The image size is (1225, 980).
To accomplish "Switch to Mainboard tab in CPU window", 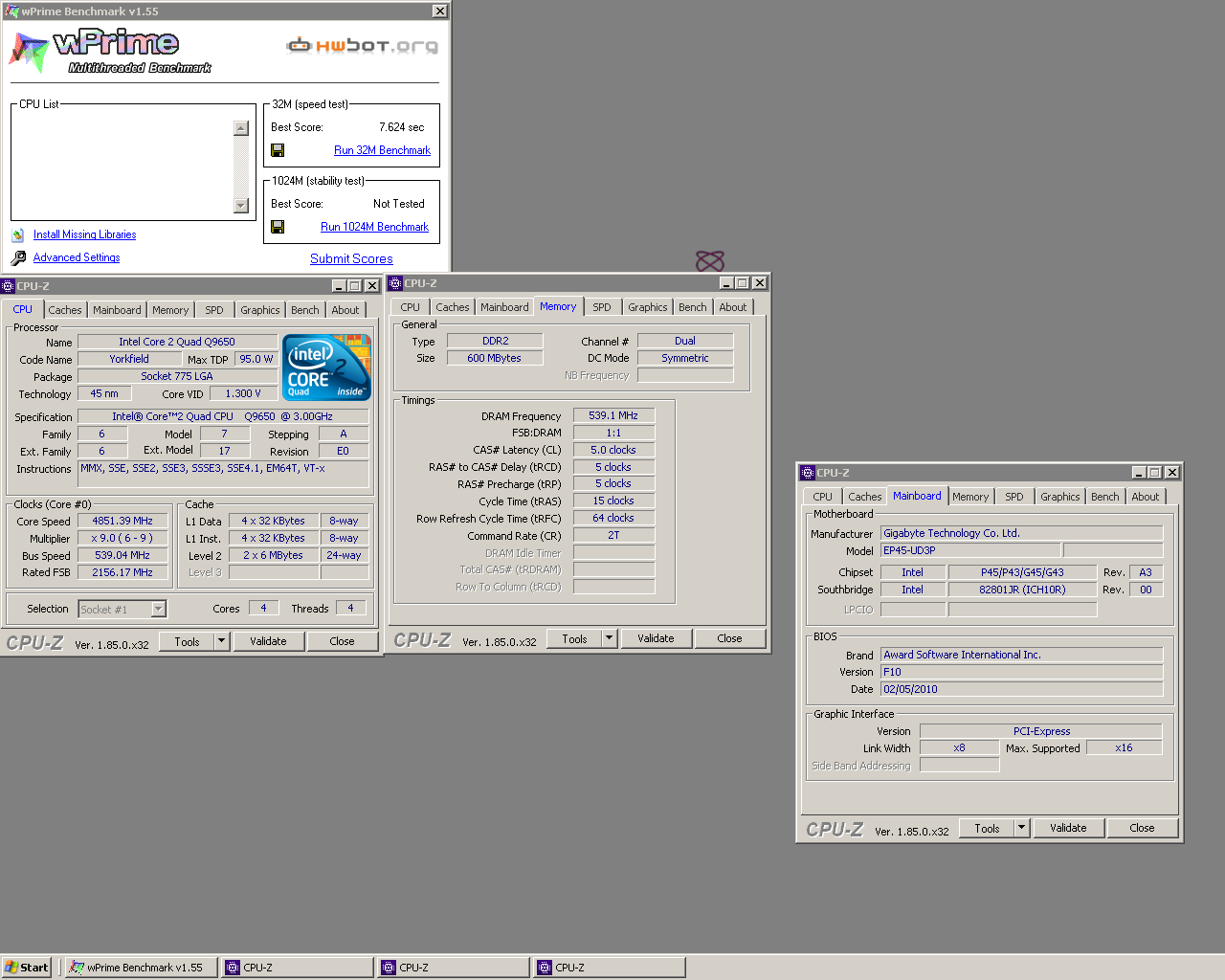I will click(x=117, y=310).
